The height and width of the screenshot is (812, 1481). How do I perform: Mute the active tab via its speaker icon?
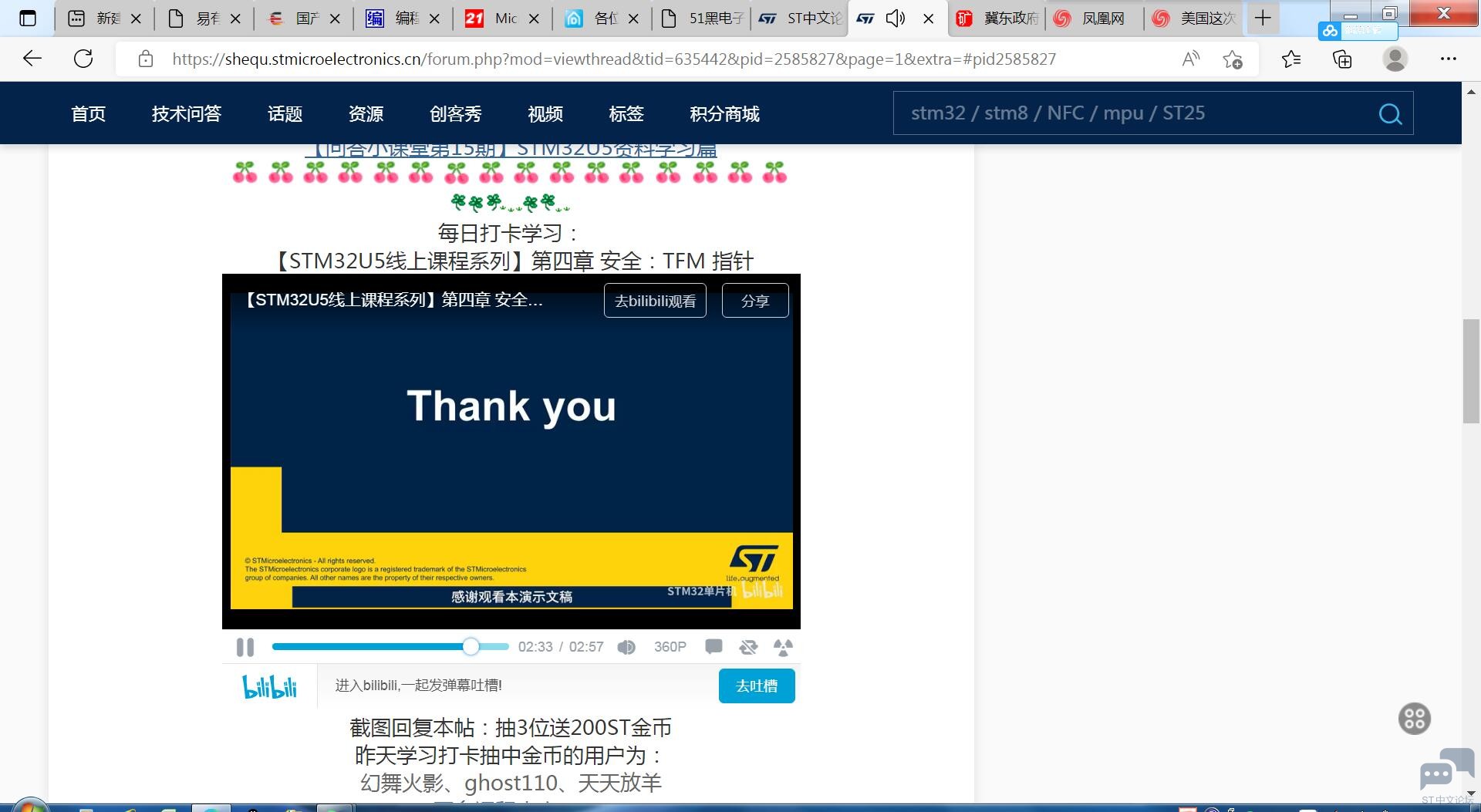coord(896,19)
